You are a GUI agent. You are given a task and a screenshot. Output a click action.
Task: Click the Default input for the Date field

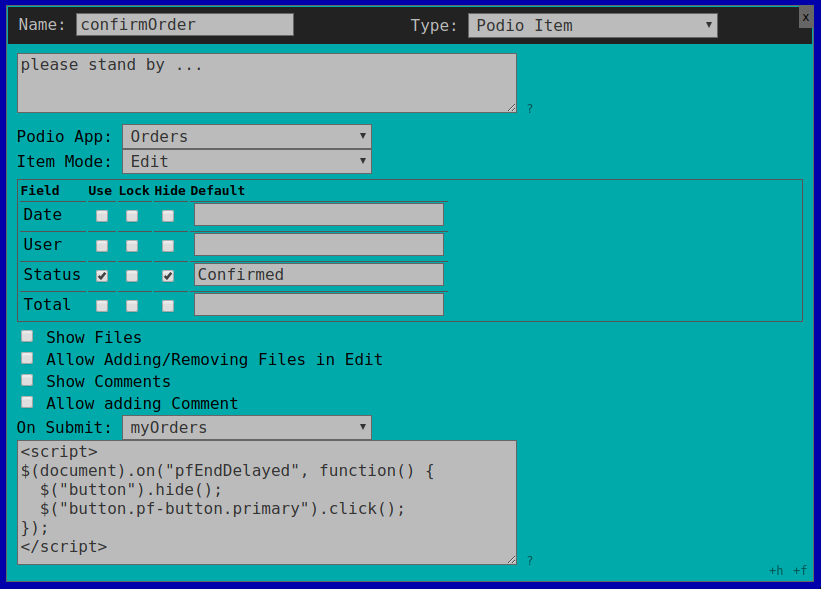(x=319, y=215)
